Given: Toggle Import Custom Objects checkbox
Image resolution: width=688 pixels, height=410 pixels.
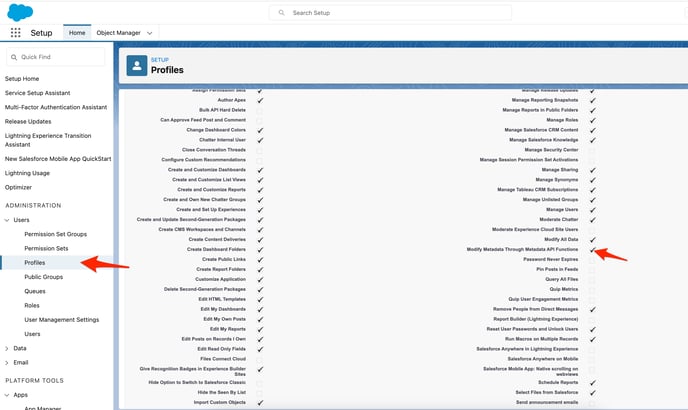Looking at the screenshot, I should click(x=260, y=403).
